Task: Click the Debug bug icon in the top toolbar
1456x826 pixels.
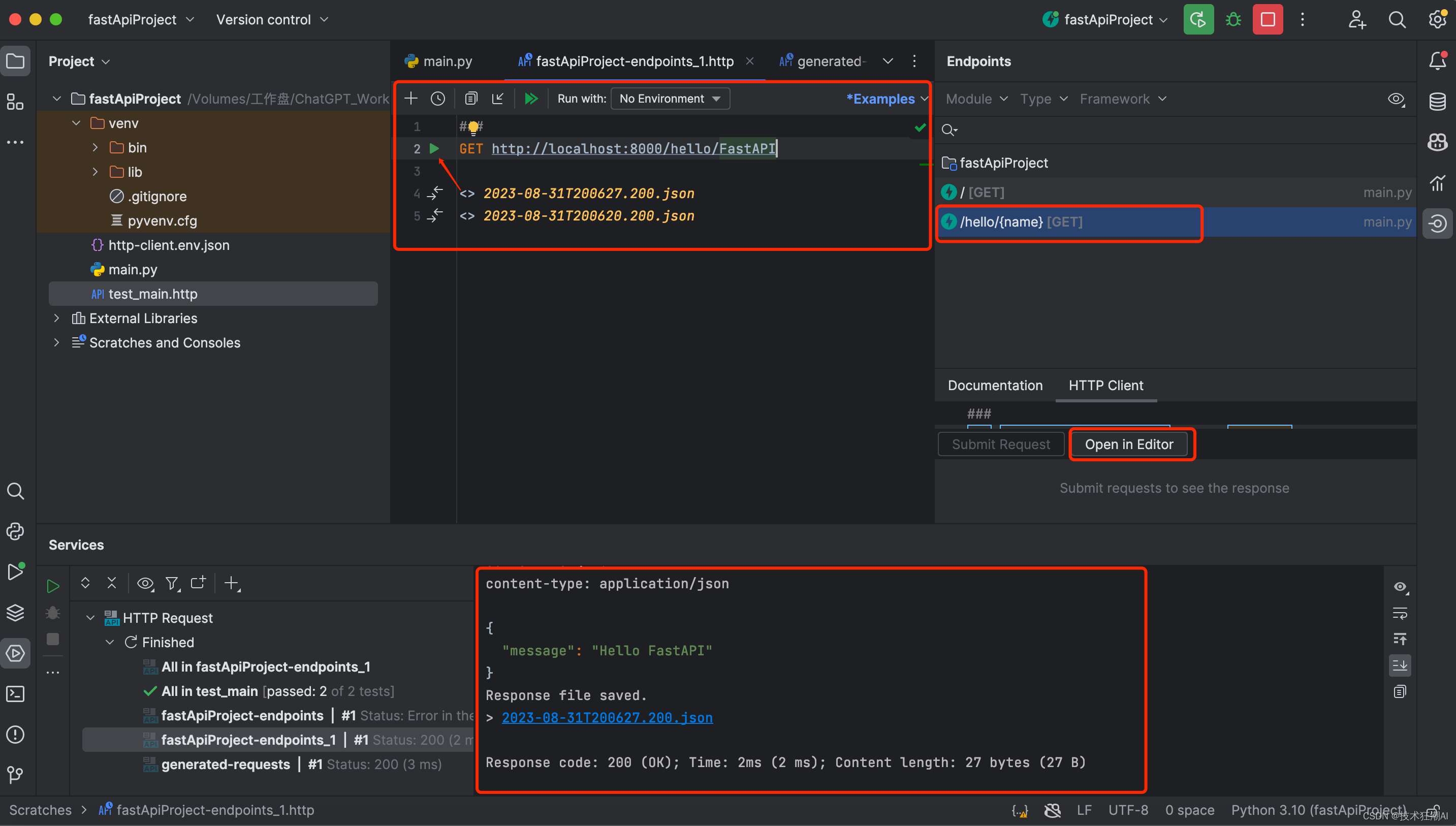Action: [x=1233, y=20]
